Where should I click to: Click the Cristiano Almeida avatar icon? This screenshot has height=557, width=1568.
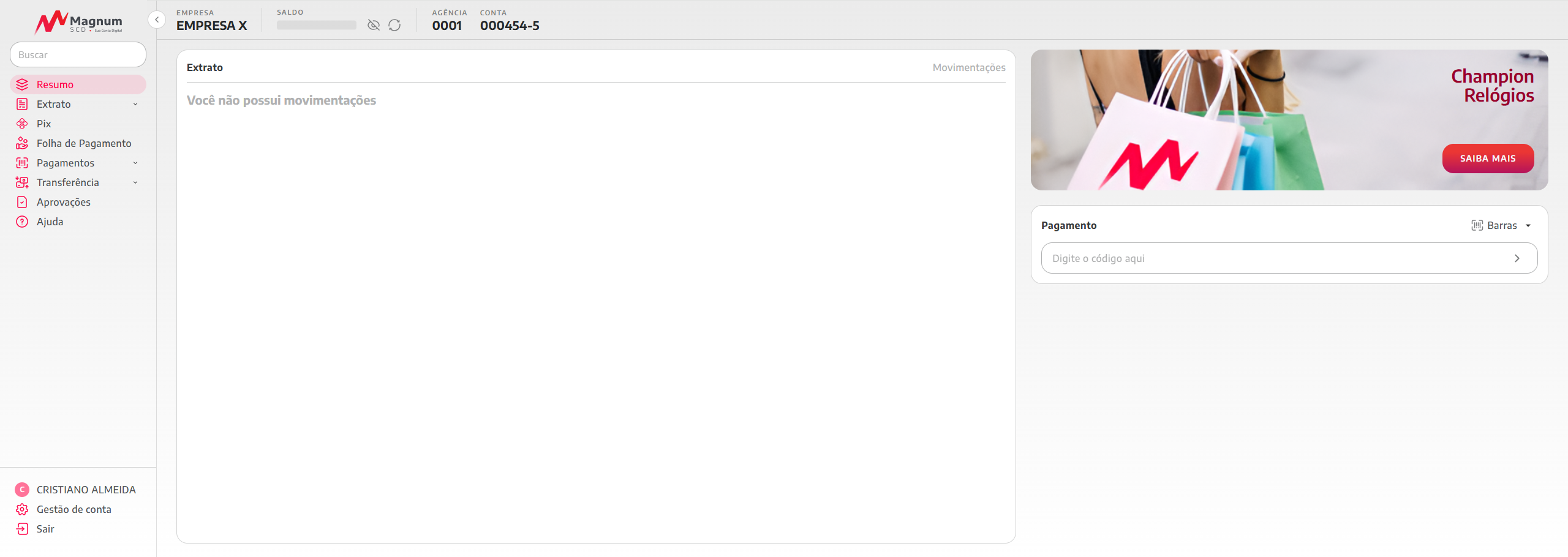(x=22, y=490)
